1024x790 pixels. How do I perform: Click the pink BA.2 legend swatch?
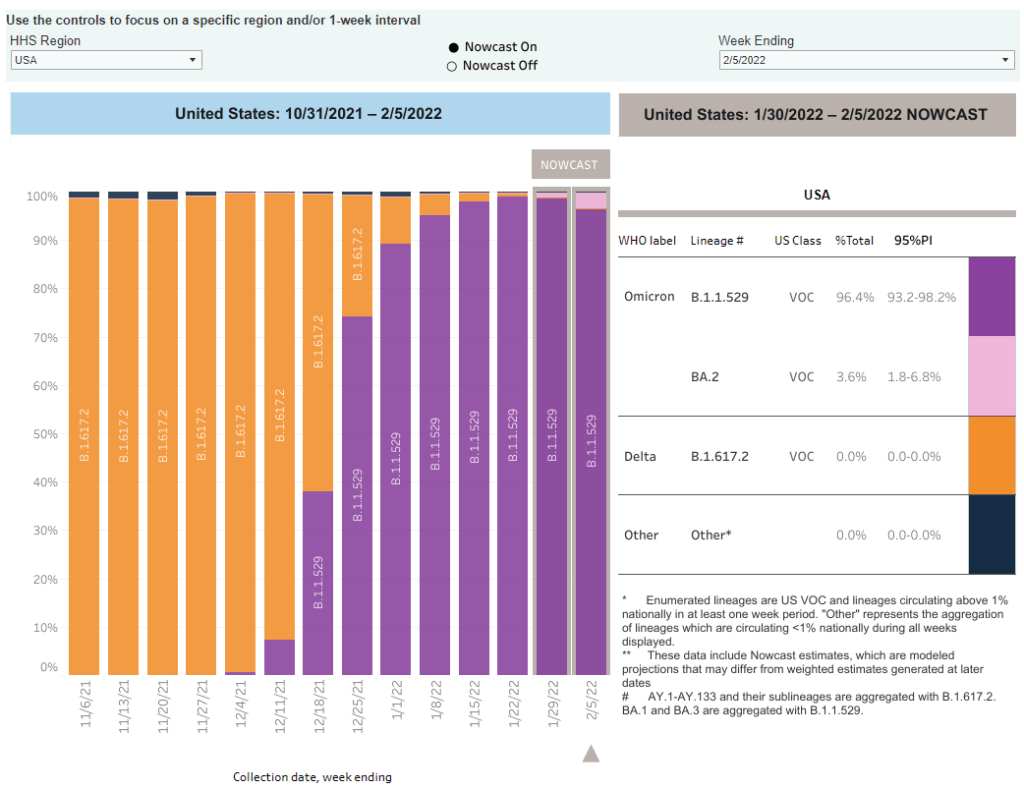(991, 376)
